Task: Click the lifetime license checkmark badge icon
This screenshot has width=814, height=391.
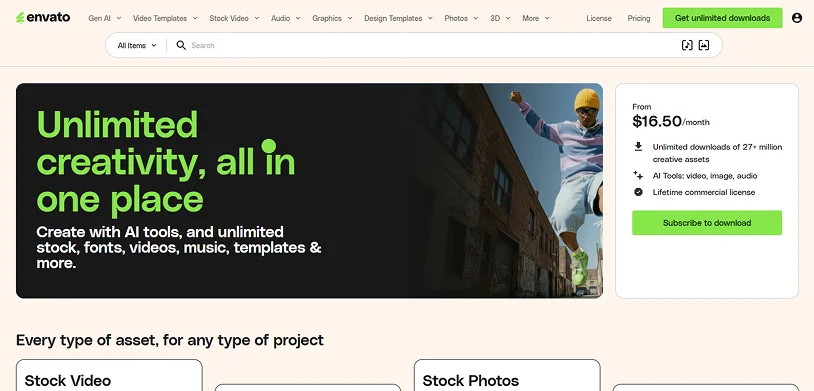Action: click(x=639, y=192)
